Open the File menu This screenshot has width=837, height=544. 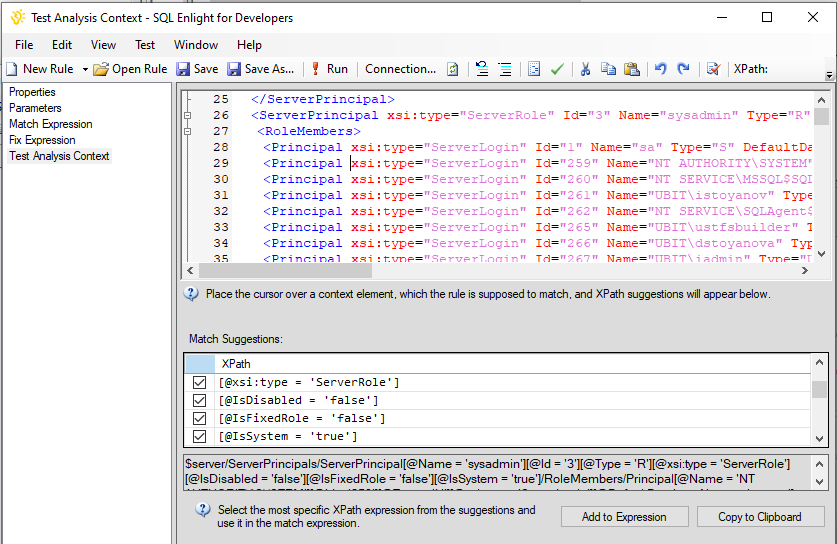point(24,45)
